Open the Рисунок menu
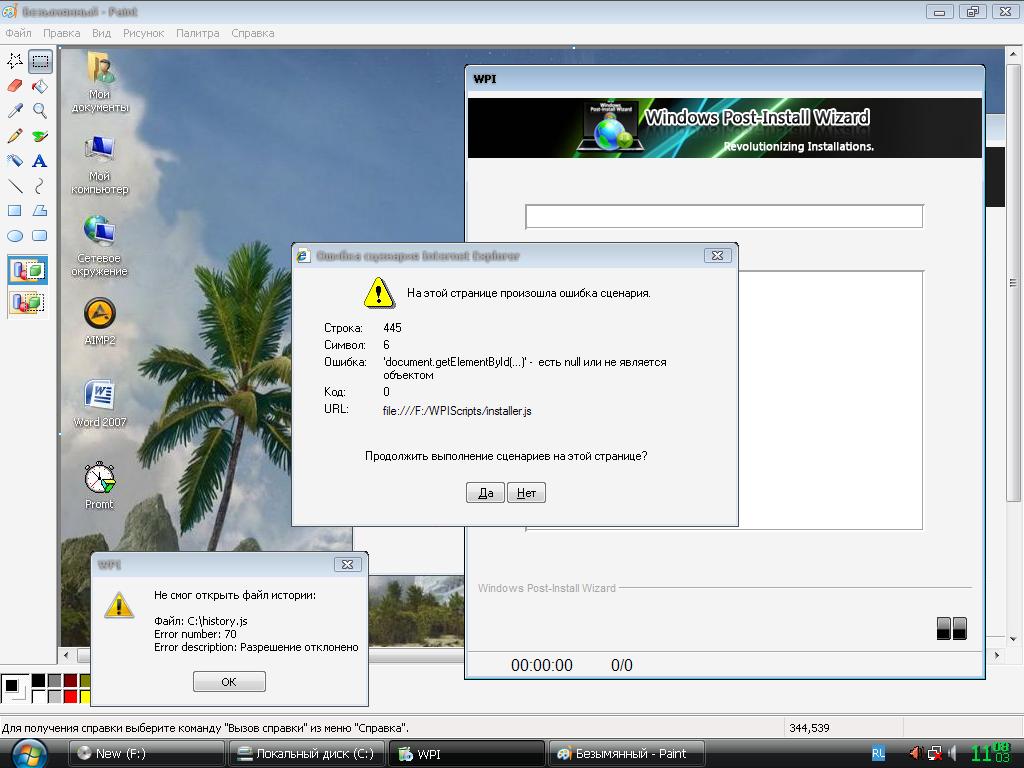The image size is (1024, 768). click(x=144, y=33)
